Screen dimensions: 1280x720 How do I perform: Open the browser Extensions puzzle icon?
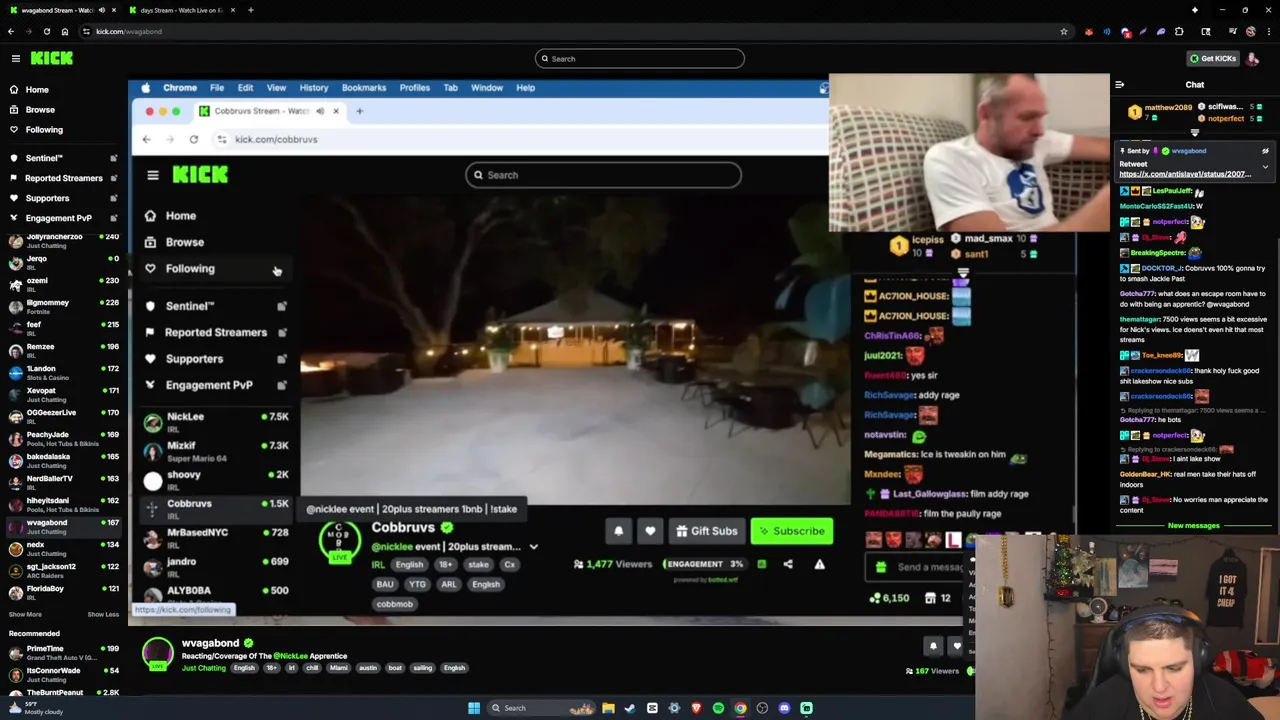[x=1179, y=31]
